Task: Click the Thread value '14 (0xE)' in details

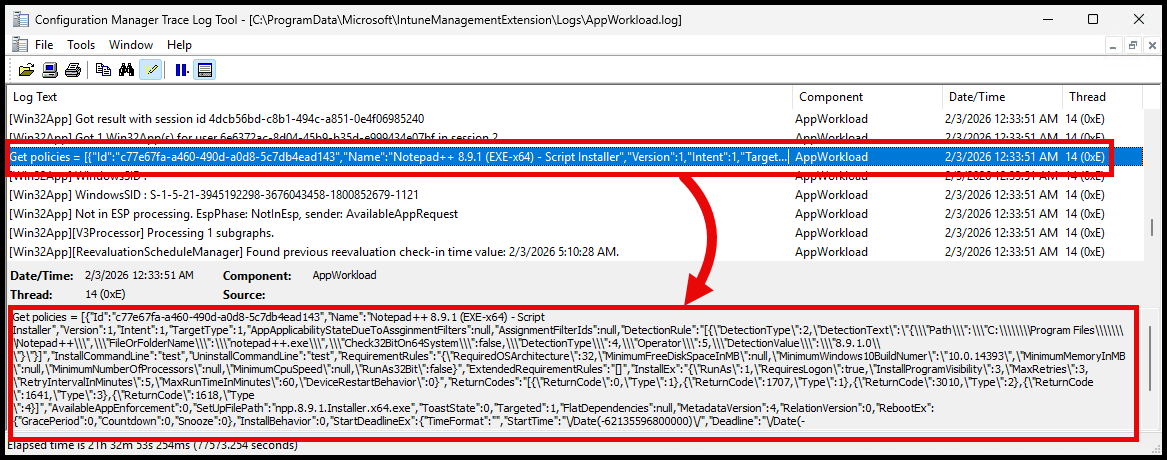Action: tap(106, 294)
